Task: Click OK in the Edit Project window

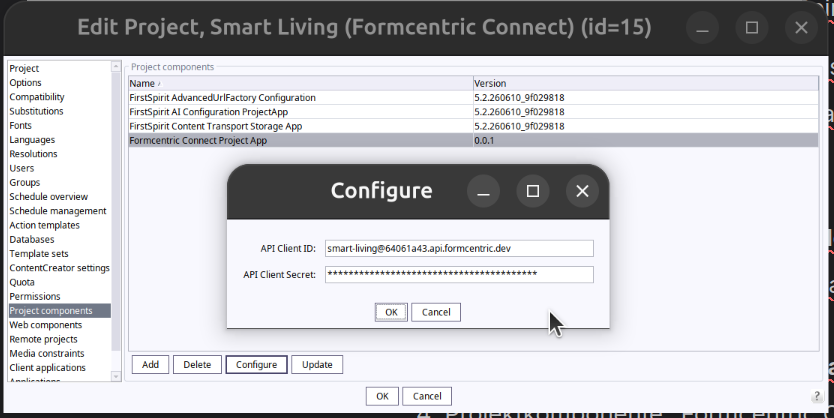Action: pyautogui.click(x=382, y=396)
